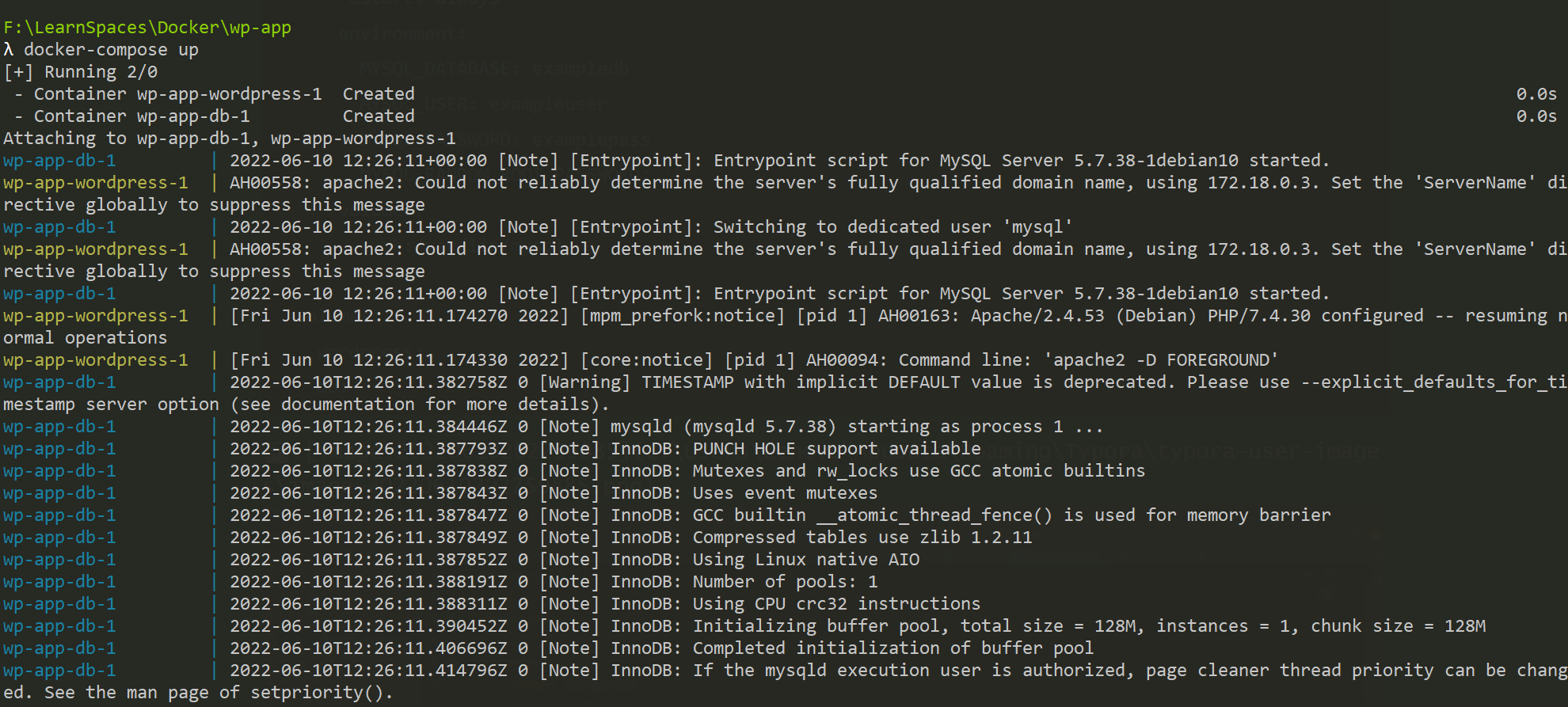1568x707 pixels.
Task: Click the F:\LearnSpaces\Docker\wp-app path
Action: 147,28
